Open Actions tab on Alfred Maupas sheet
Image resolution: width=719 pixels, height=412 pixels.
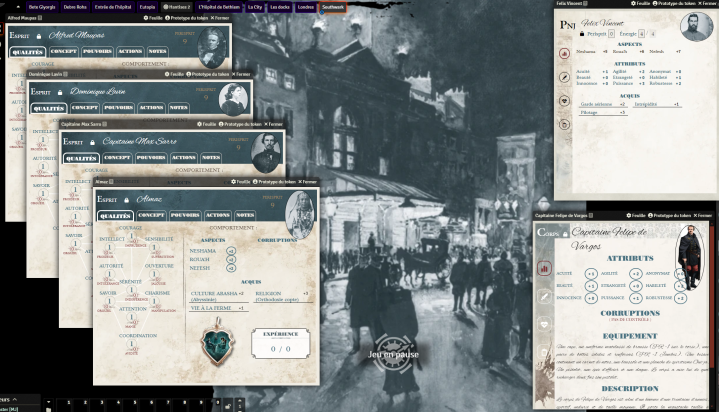(x=130, y=52)
